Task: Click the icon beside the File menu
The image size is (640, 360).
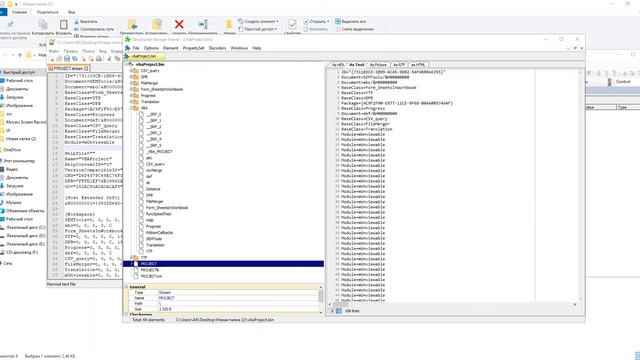Action: click(127, 48)
